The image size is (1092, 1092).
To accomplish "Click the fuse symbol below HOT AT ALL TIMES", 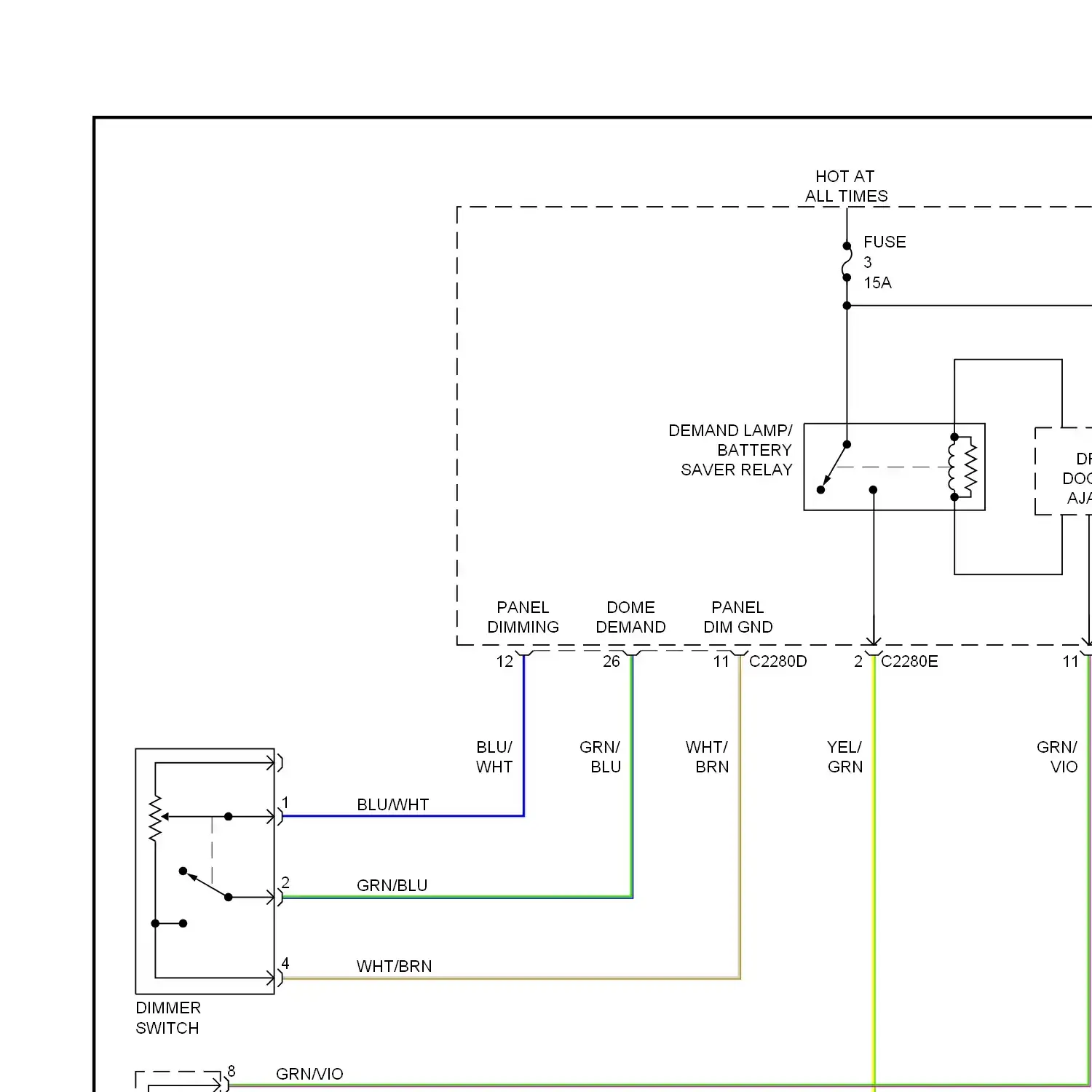I will coord(847,261).
